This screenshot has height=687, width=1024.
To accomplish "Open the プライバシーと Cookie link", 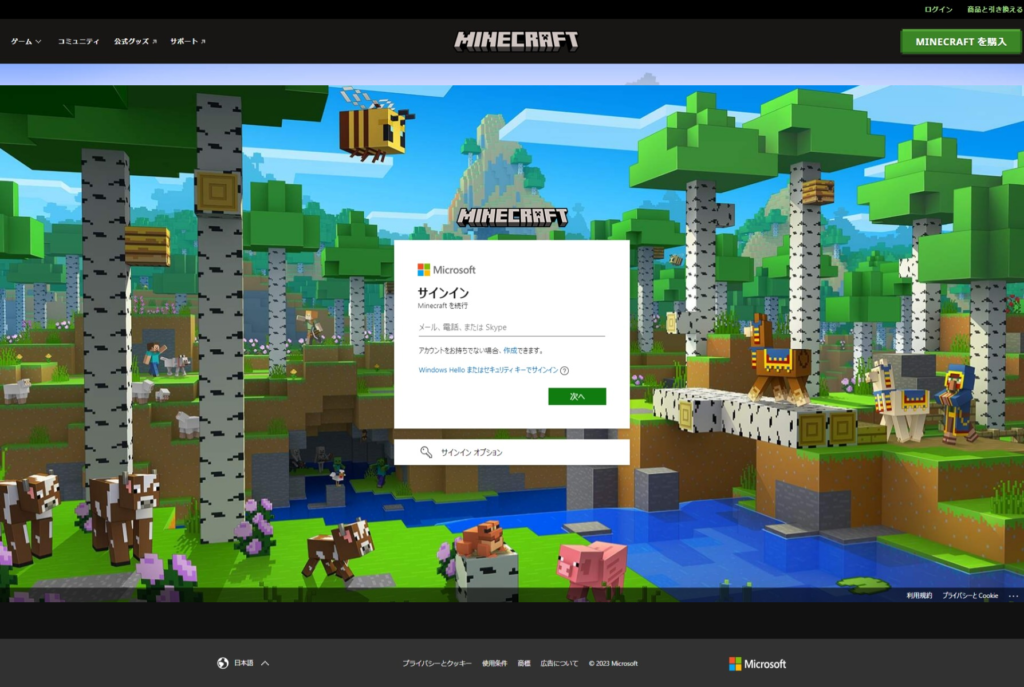I will pyautogui.click(x=970, y=596).
